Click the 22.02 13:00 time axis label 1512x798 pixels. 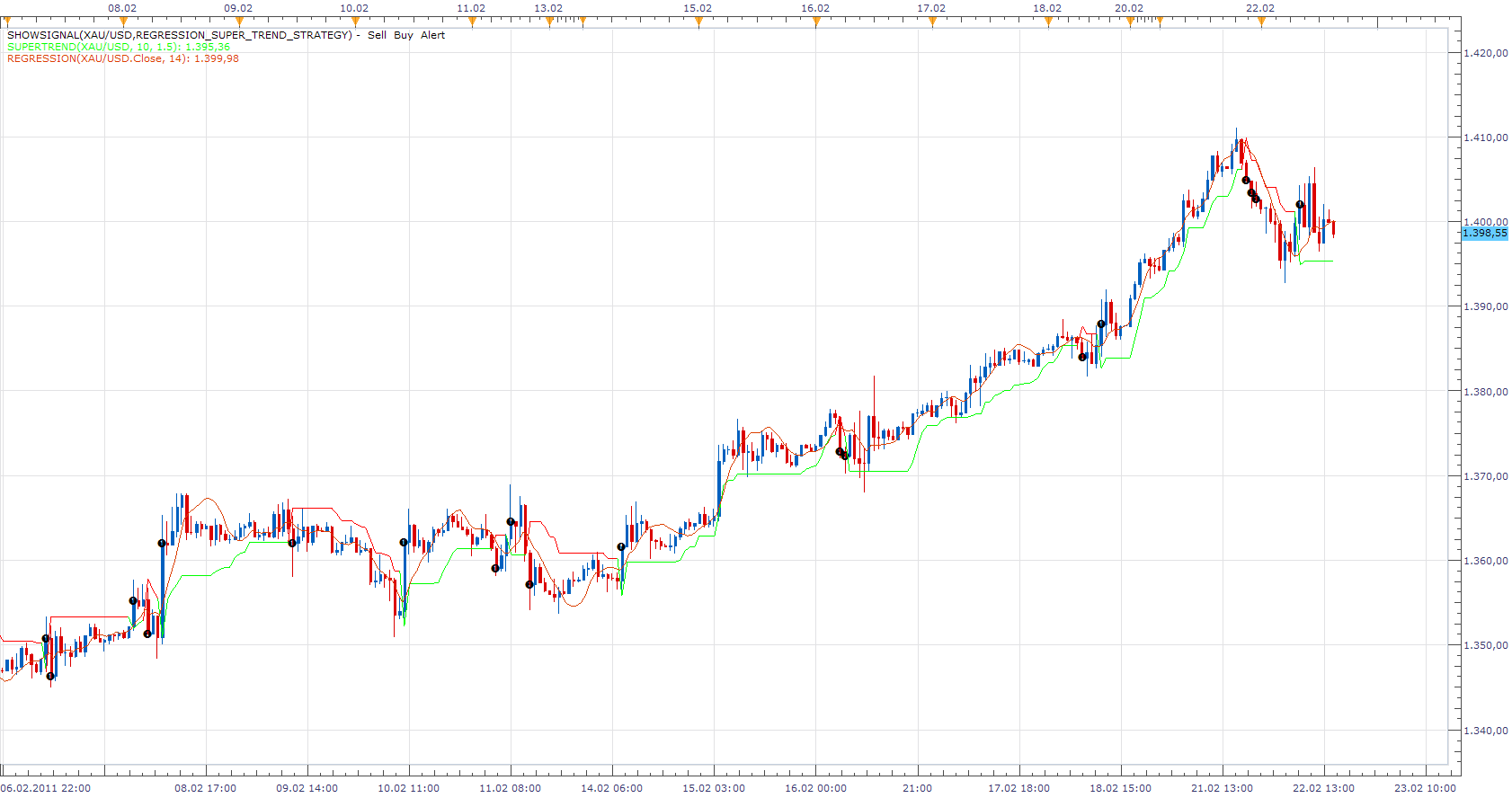point(1324,788)
